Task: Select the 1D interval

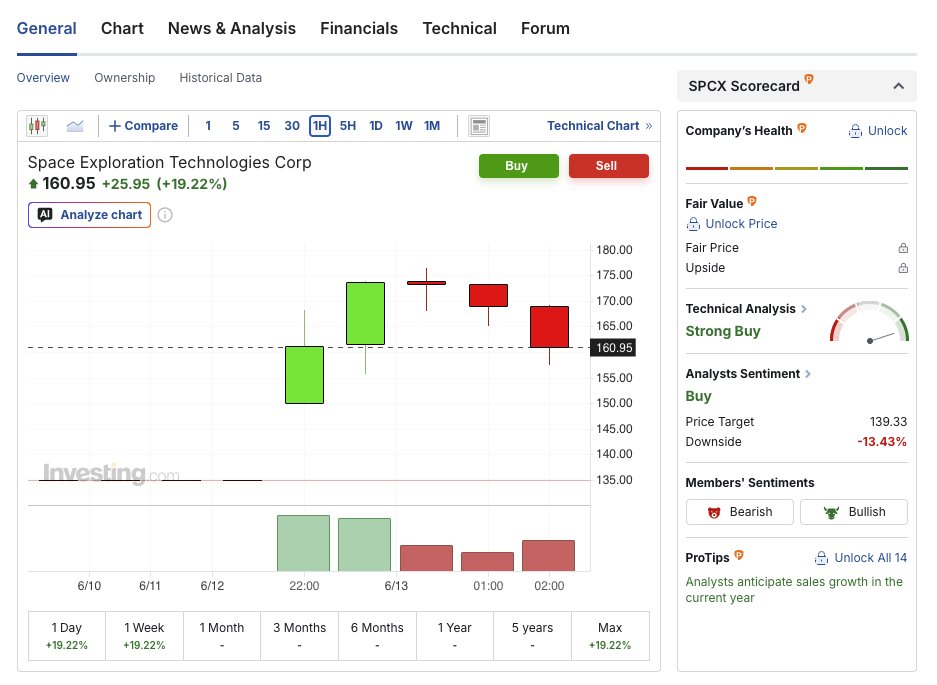Action: click(376, 126)
